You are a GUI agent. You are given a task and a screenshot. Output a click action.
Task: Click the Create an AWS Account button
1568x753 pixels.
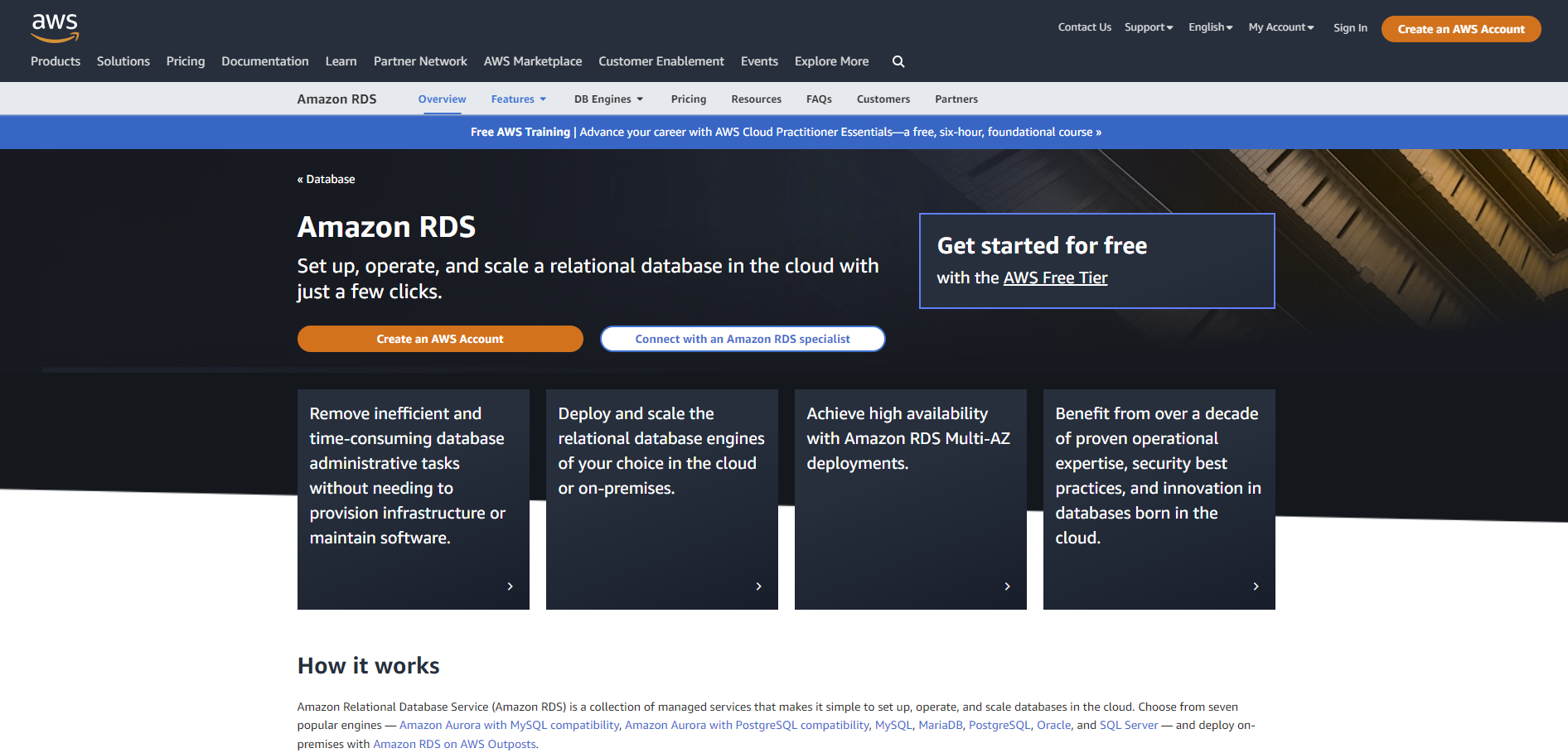click(x=439, y=338)
